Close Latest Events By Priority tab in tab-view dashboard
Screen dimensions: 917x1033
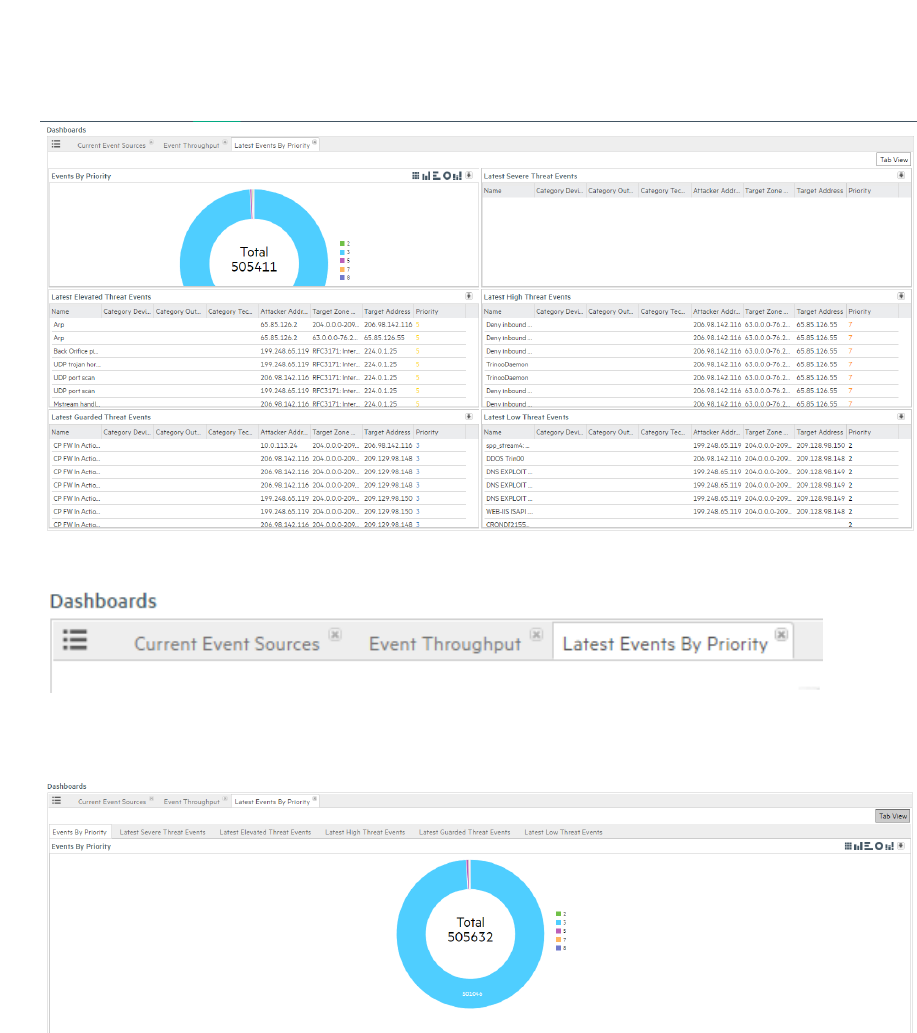coord(315,798)
